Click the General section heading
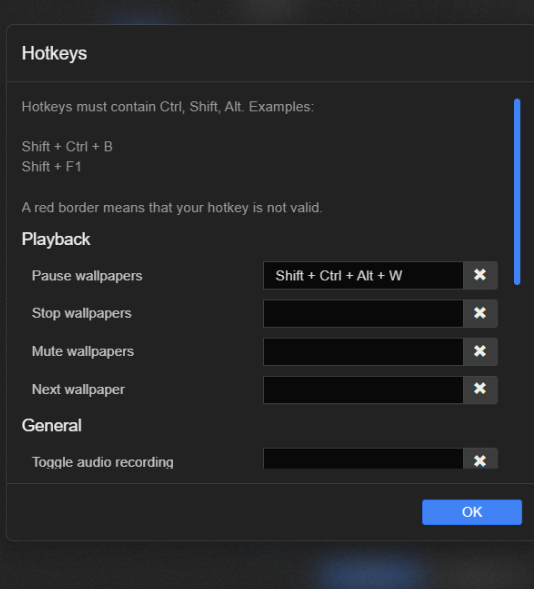Screen dimensions: 534x589 [x=51, y=426]
